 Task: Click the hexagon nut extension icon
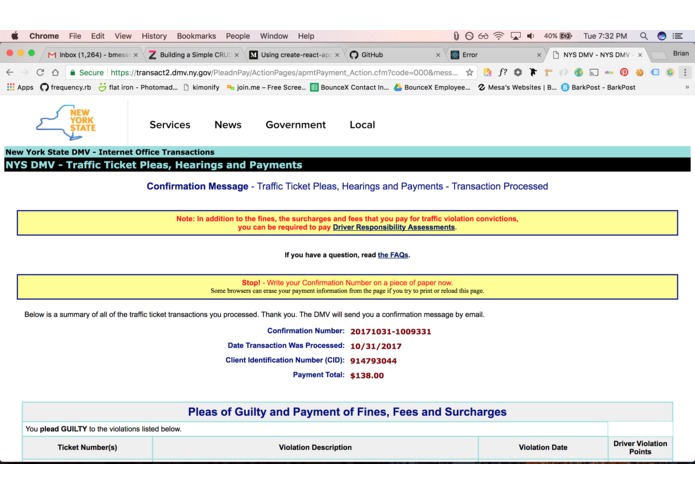518,72
